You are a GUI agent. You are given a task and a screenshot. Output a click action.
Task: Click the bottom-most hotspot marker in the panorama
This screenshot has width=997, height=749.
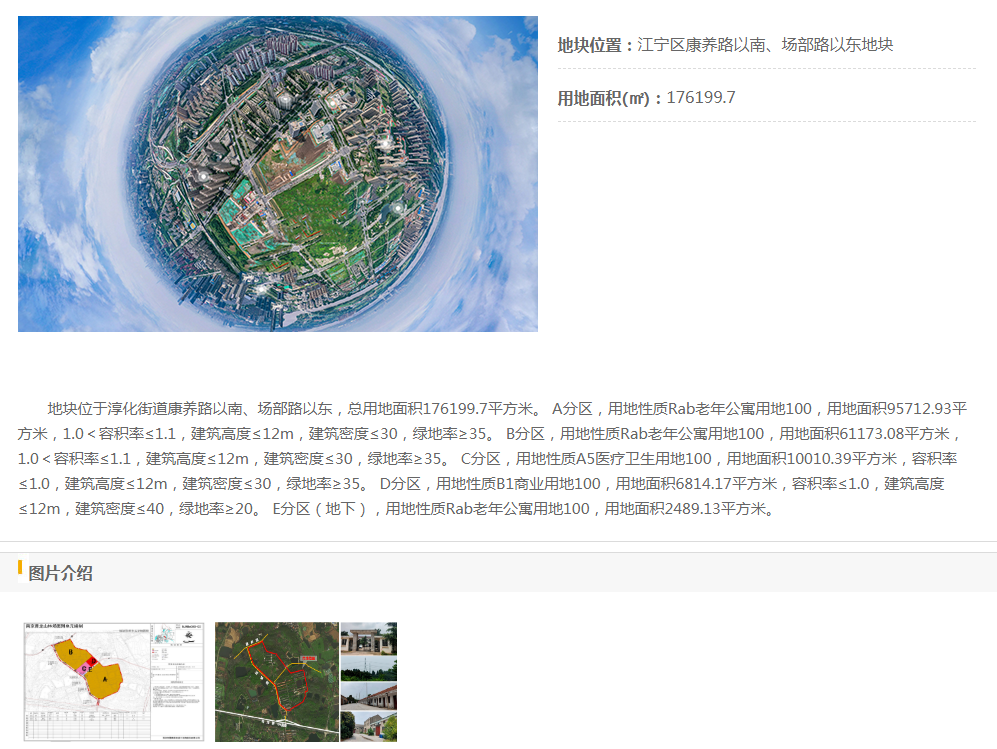[262, 290]
